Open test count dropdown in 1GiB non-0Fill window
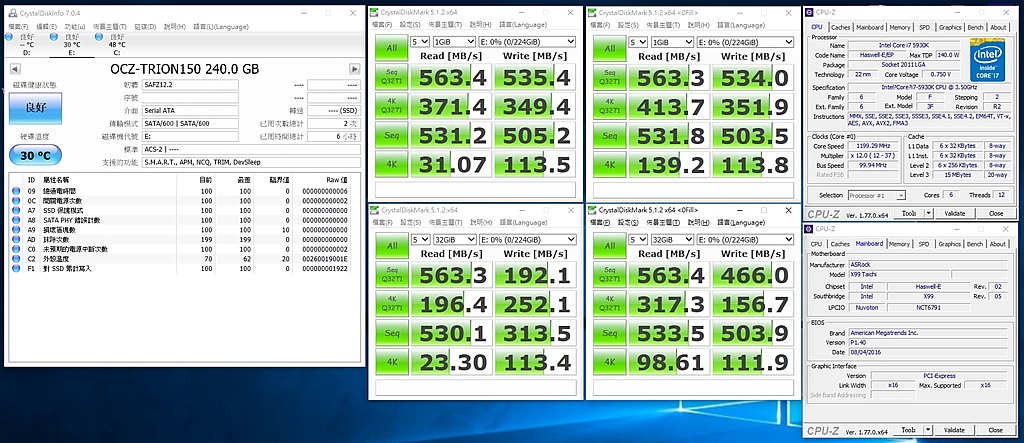The image size is (1024, 443). [x=419, y=41]
